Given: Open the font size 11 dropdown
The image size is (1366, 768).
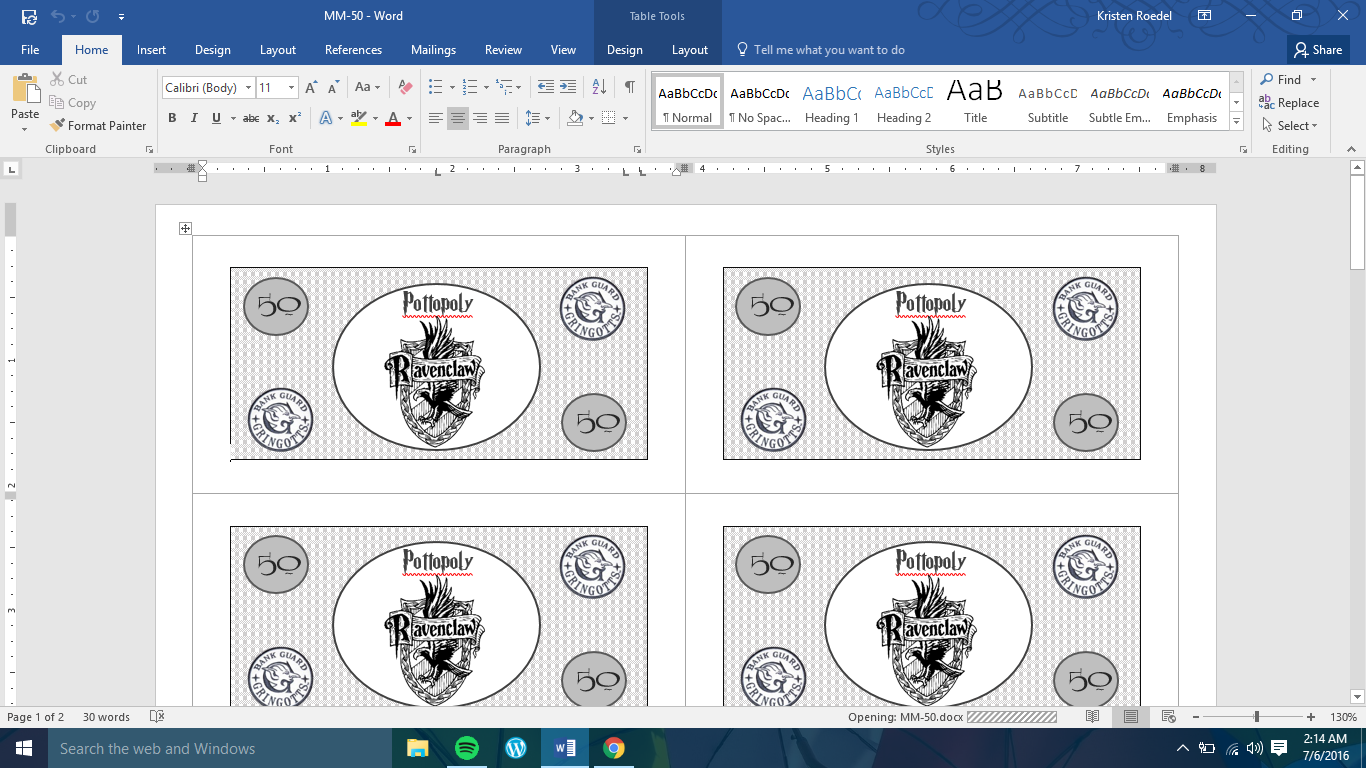Looking at the screenshot, I should [291, 88].
